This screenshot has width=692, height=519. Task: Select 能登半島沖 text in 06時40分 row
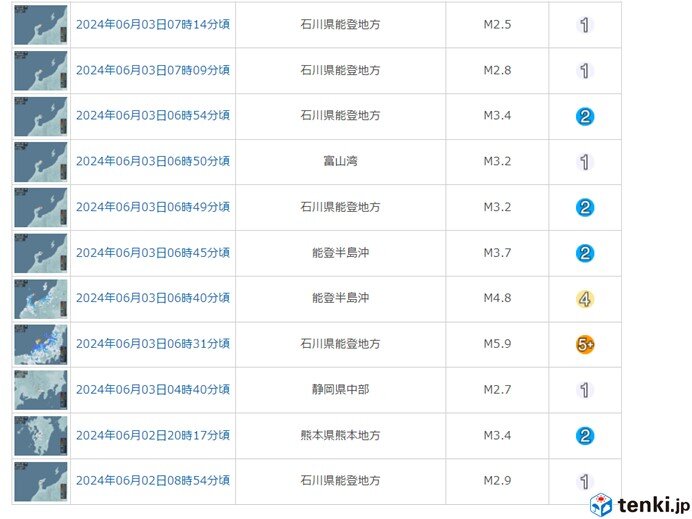pyautogui.click(x=340, y=298)
